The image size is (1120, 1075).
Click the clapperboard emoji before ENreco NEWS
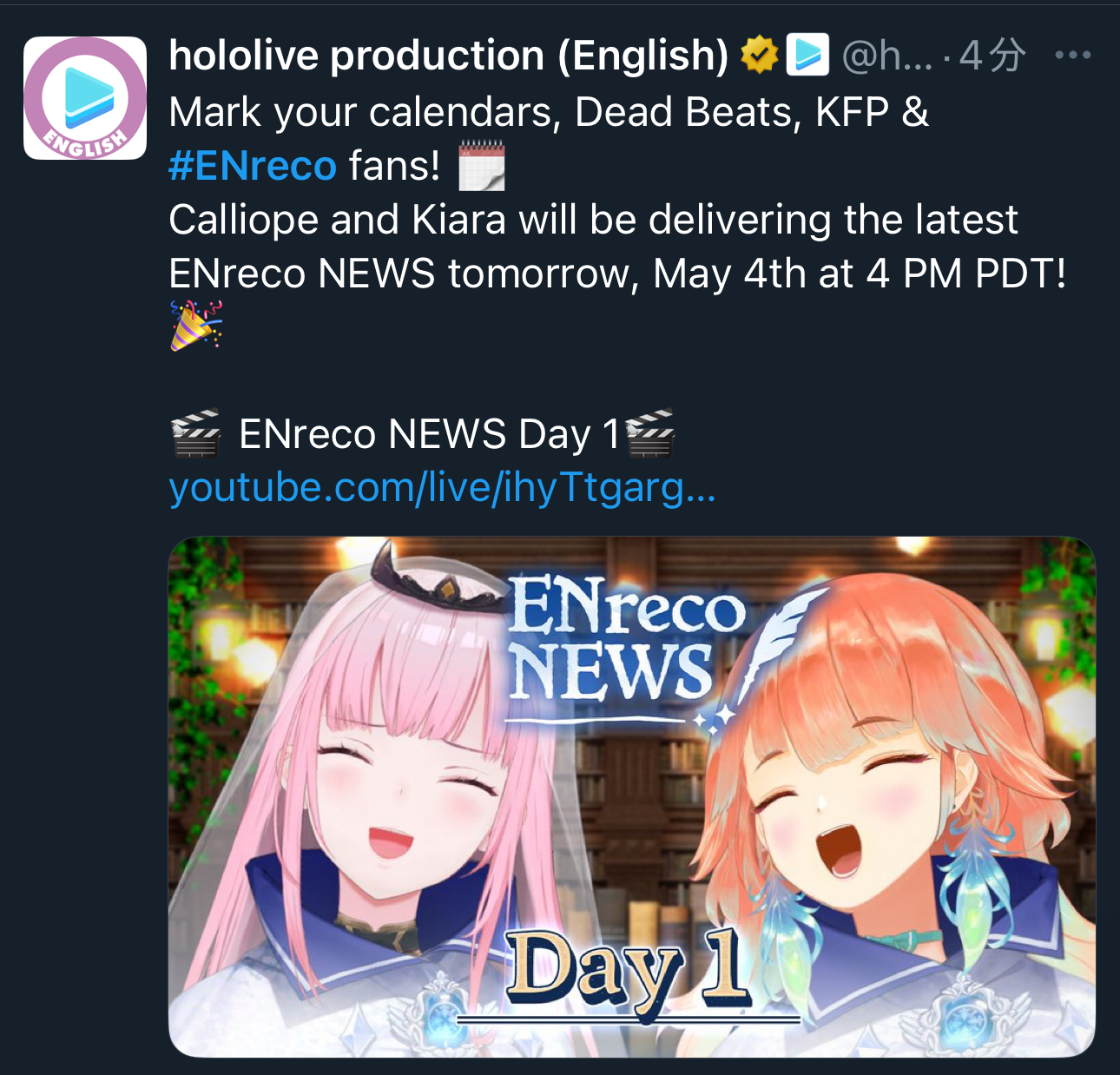tap(195, 433)
